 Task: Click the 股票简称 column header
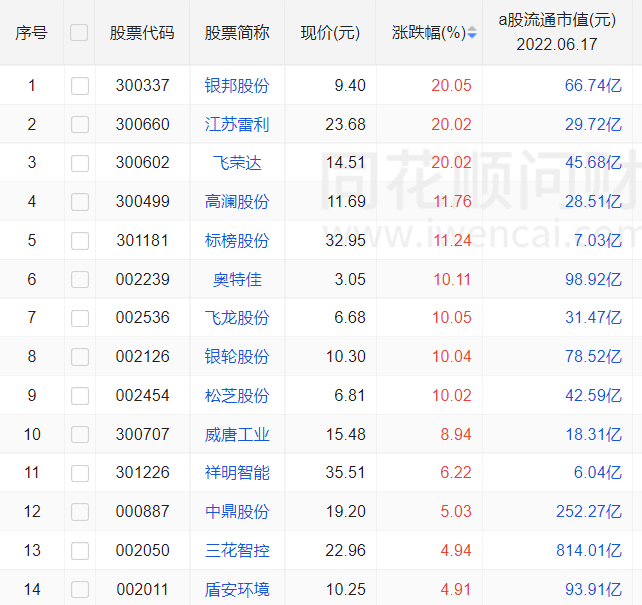(237, 33)
